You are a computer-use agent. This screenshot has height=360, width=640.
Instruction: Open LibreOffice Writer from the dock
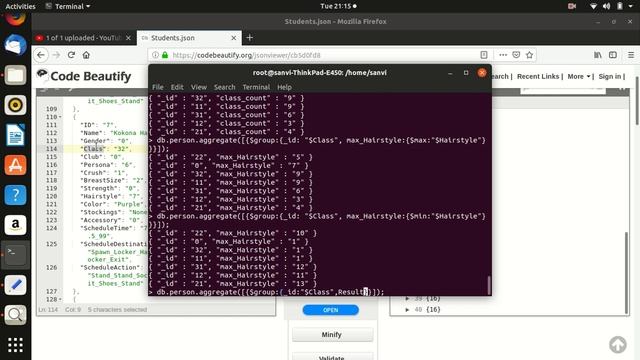15,135
